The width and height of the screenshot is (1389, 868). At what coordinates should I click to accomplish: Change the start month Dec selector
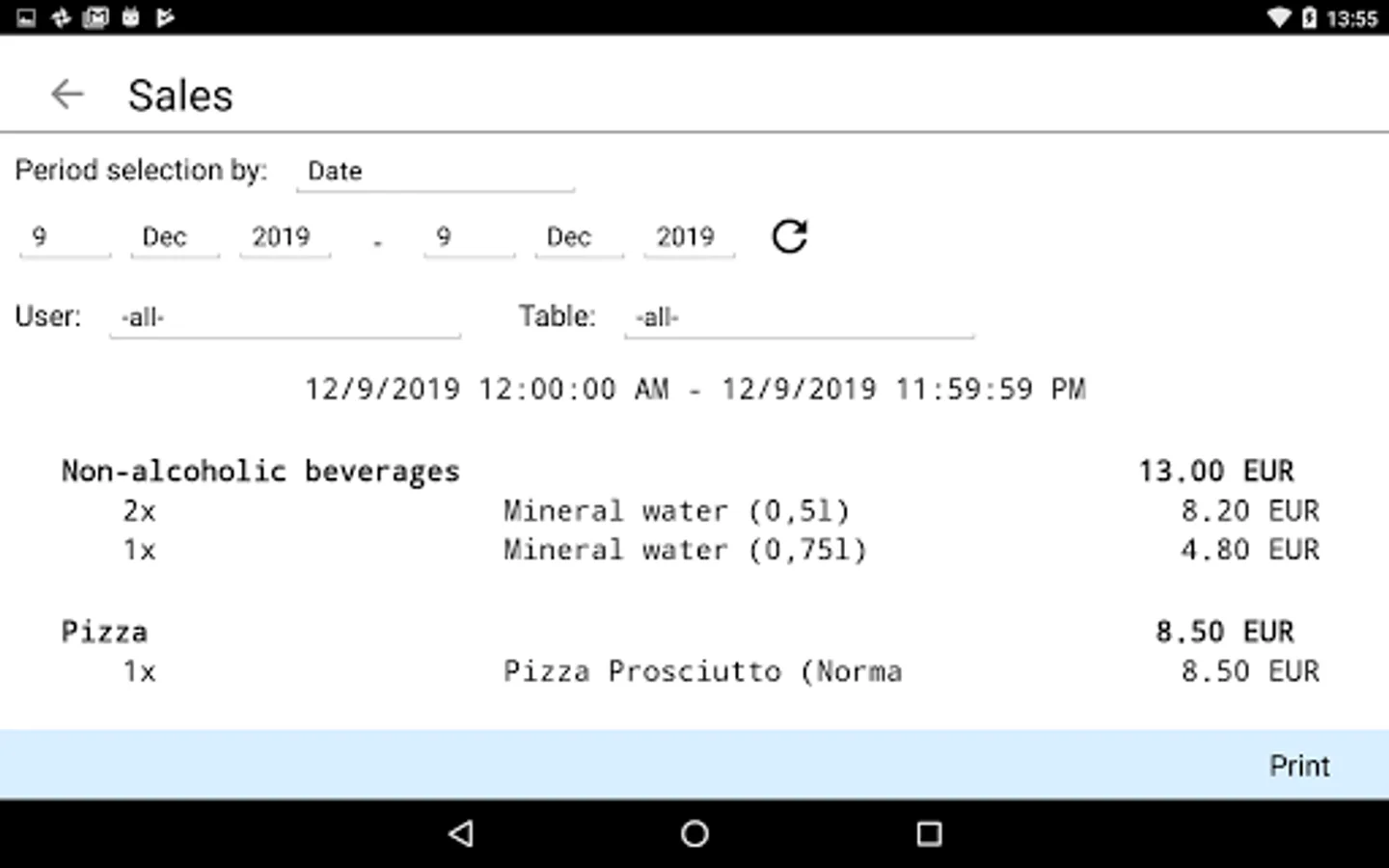174,237
